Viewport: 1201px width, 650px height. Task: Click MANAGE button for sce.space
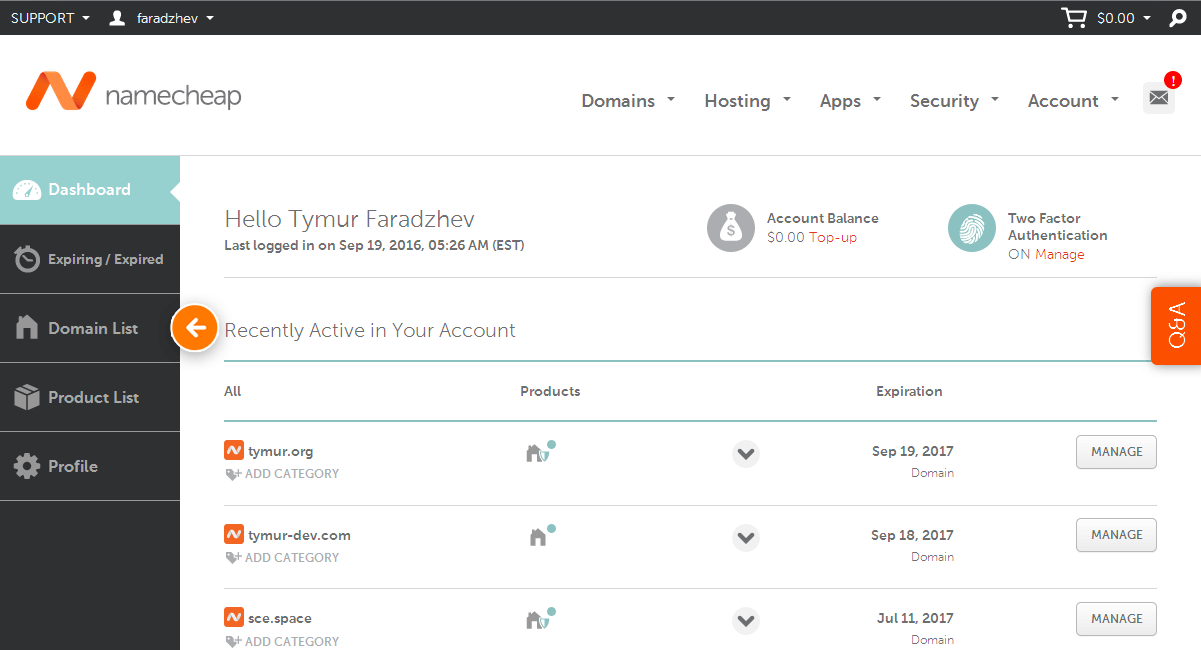coord(1116,619)
